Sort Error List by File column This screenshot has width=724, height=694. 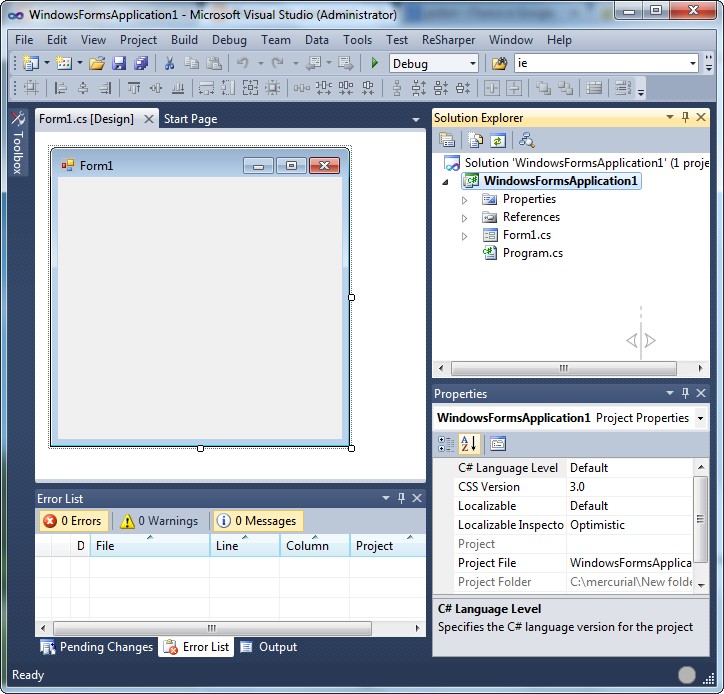[150, 545]
